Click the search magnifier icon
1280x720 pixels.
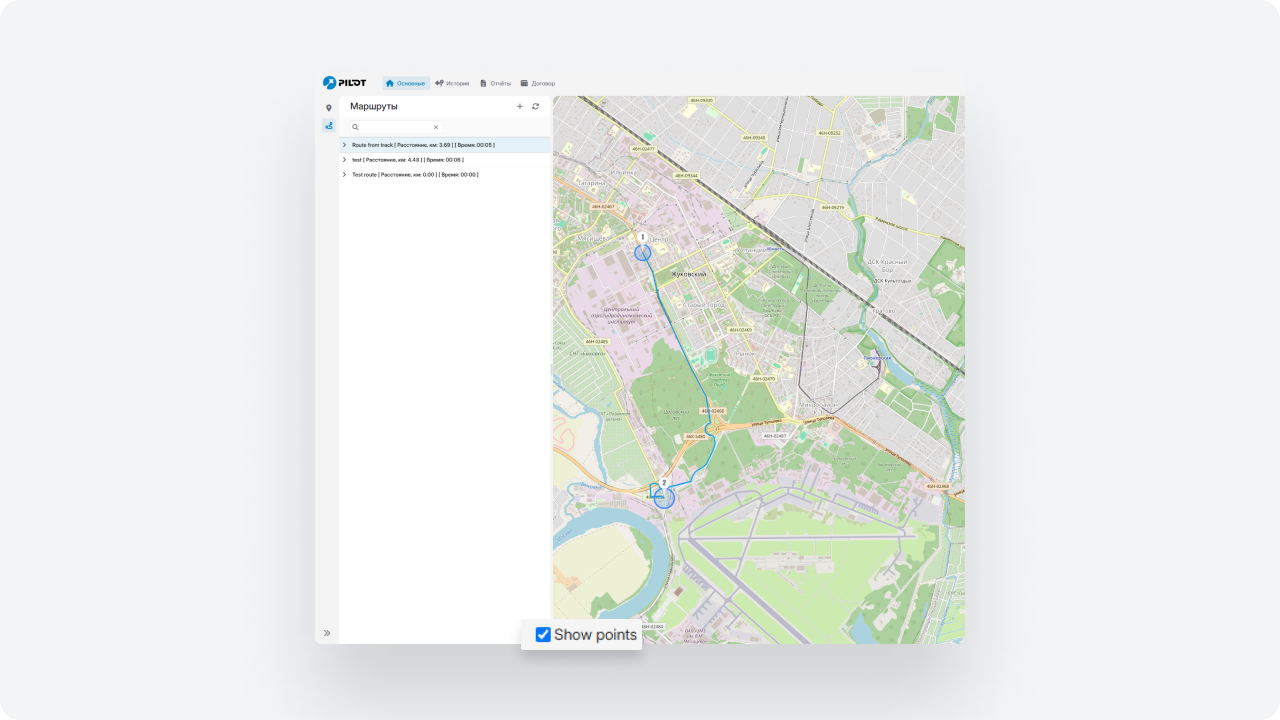point(355,127)
